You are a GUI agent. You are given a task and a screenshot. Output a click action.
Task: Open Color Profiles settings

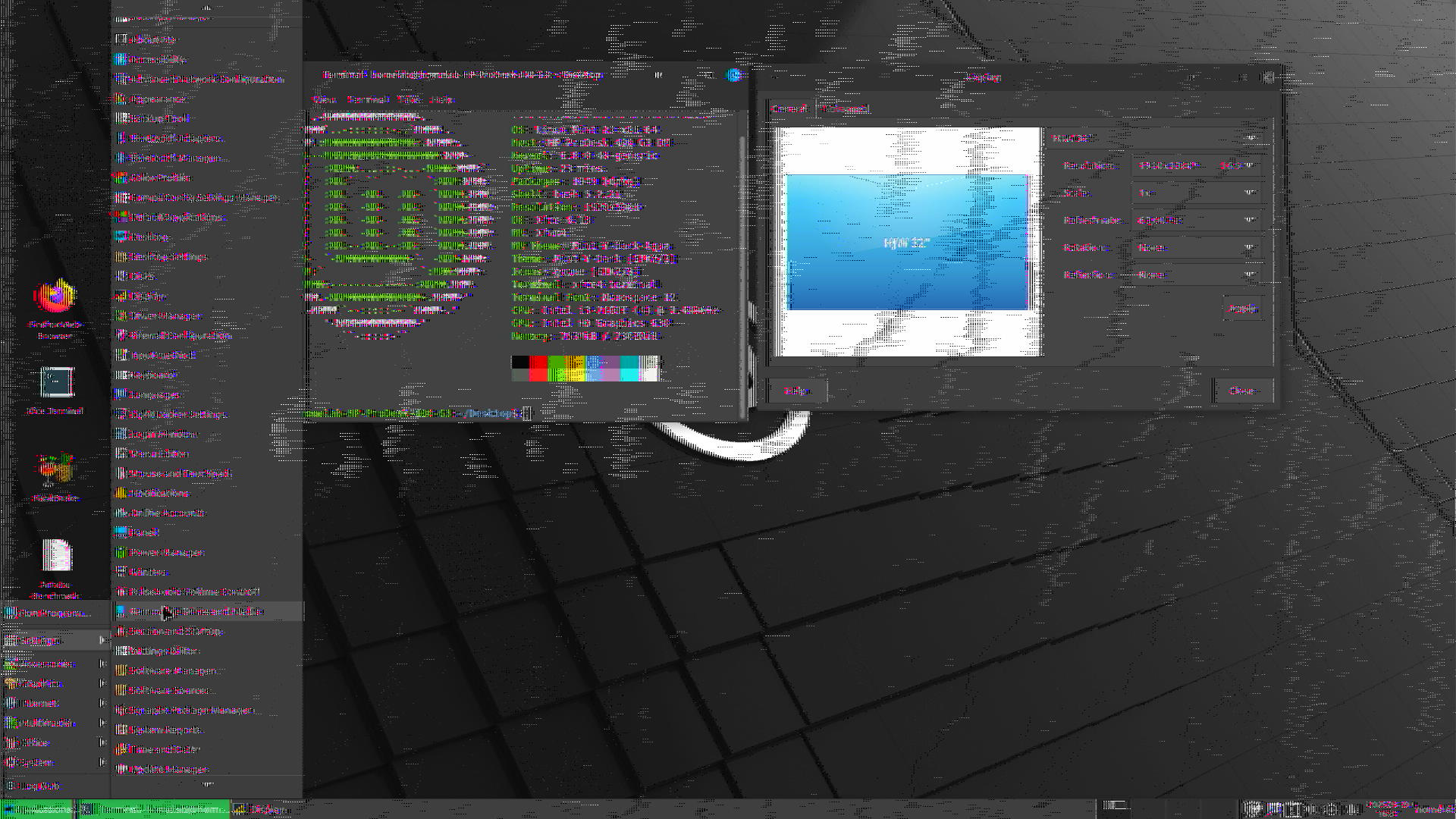pos(206,177)
